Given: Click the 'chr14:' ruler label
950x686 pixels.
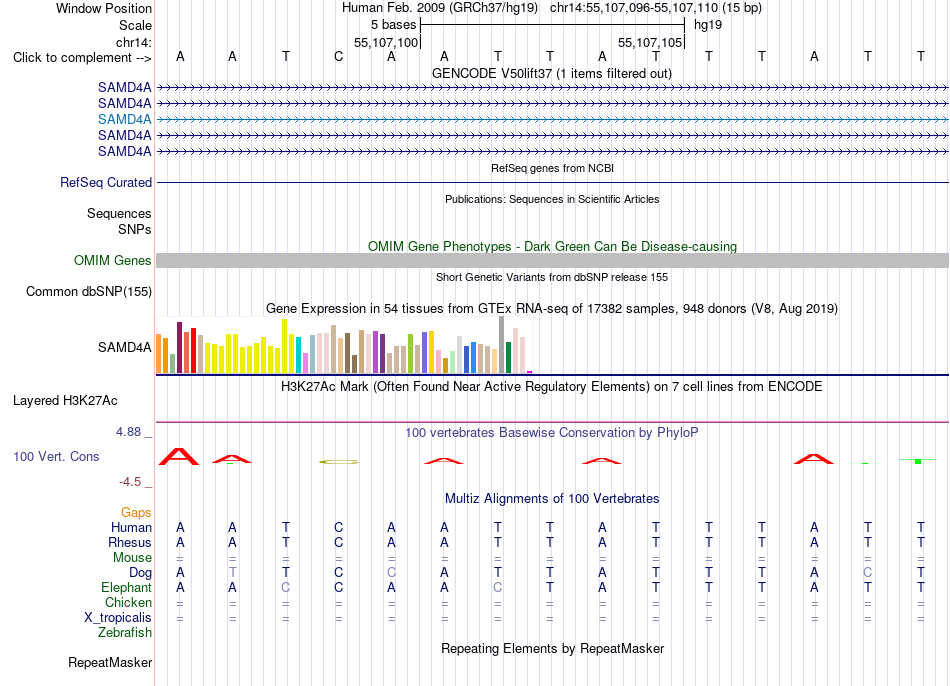Looking at the screenshot, I should [134, 42].
